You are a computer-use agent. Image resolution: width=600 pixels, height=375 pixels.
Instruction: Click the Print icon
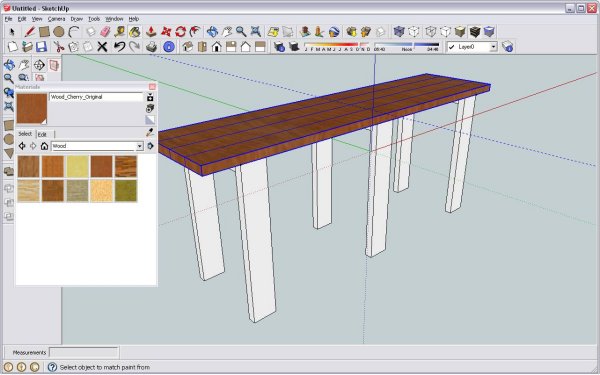coord(152,47)
